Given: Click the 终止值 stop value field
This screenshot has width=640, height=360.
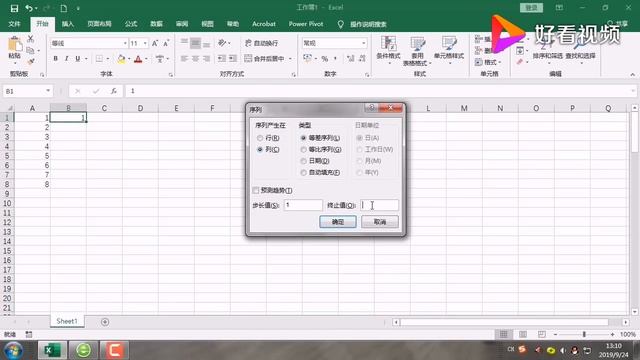Looking at the screenshot, I should pos(379,205).
